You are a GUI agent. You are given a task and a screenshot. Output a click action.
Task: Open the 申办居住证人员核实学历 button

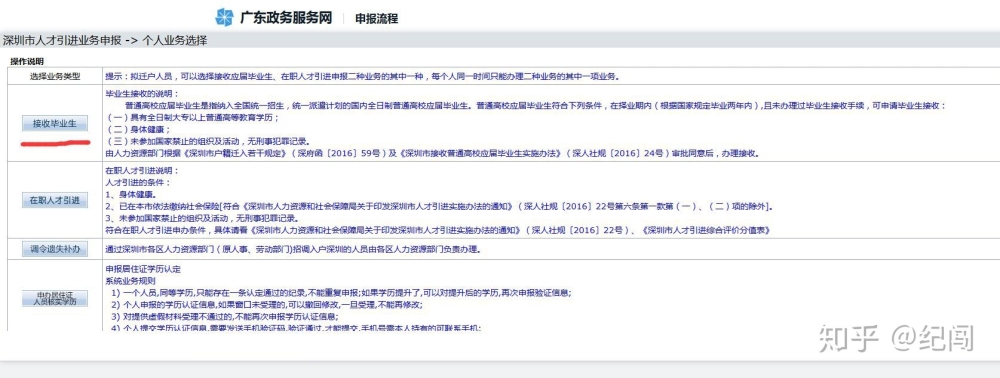click(54, 298)
